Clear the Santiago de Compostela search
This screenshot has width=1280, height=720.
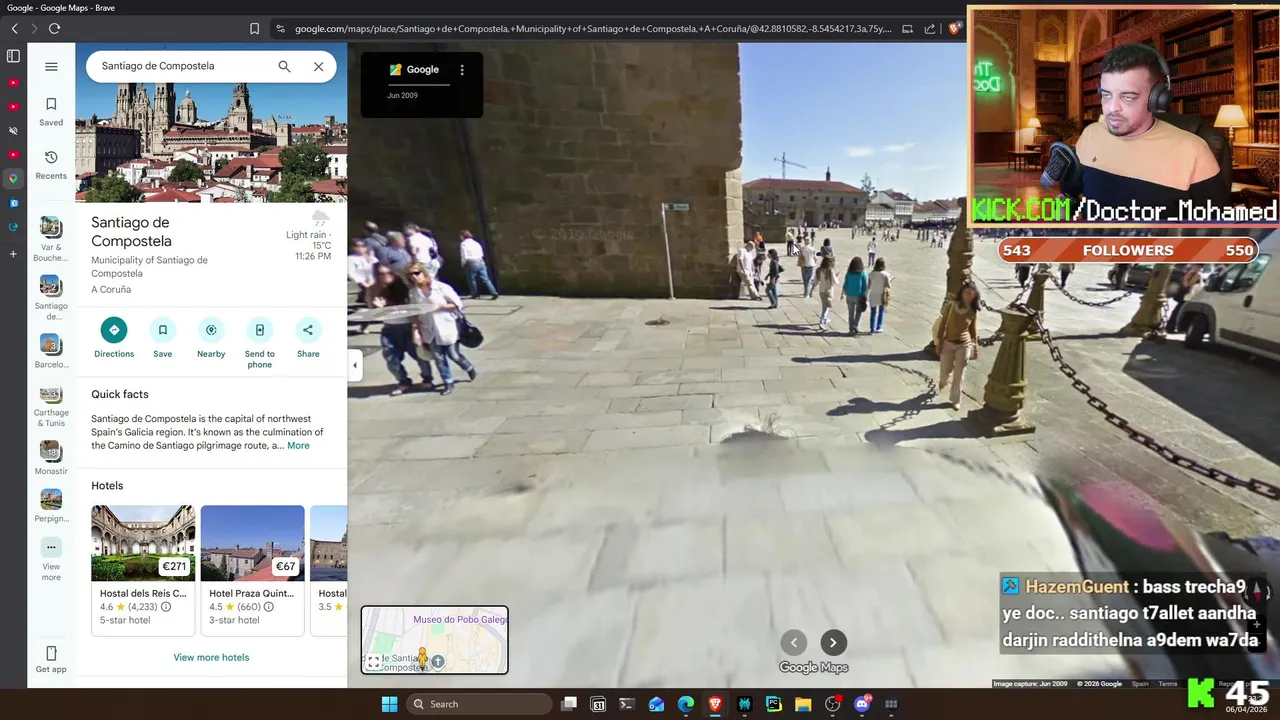click(318, 66)
